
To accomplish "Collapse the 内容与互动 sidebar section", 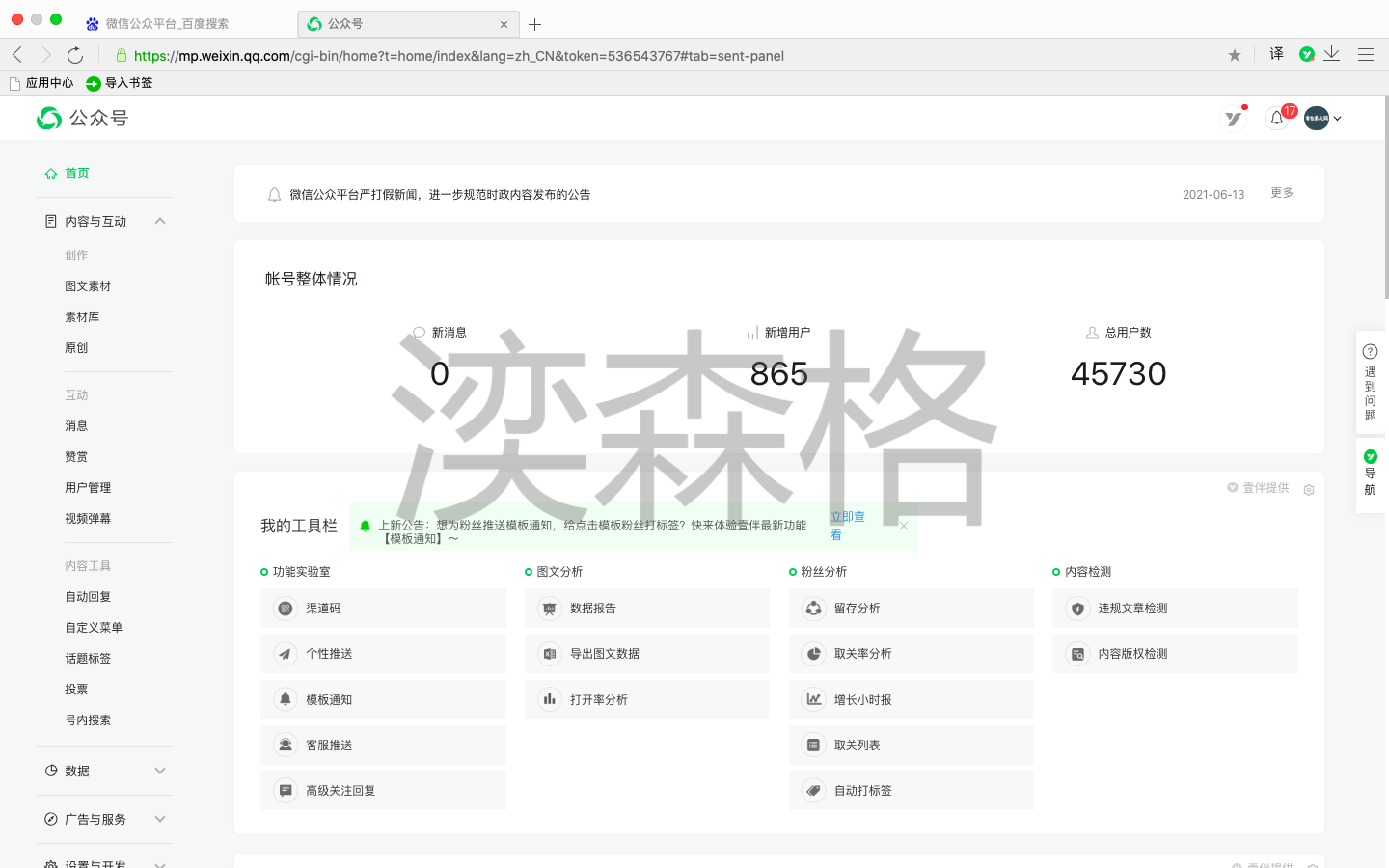I will click(160, 221).
